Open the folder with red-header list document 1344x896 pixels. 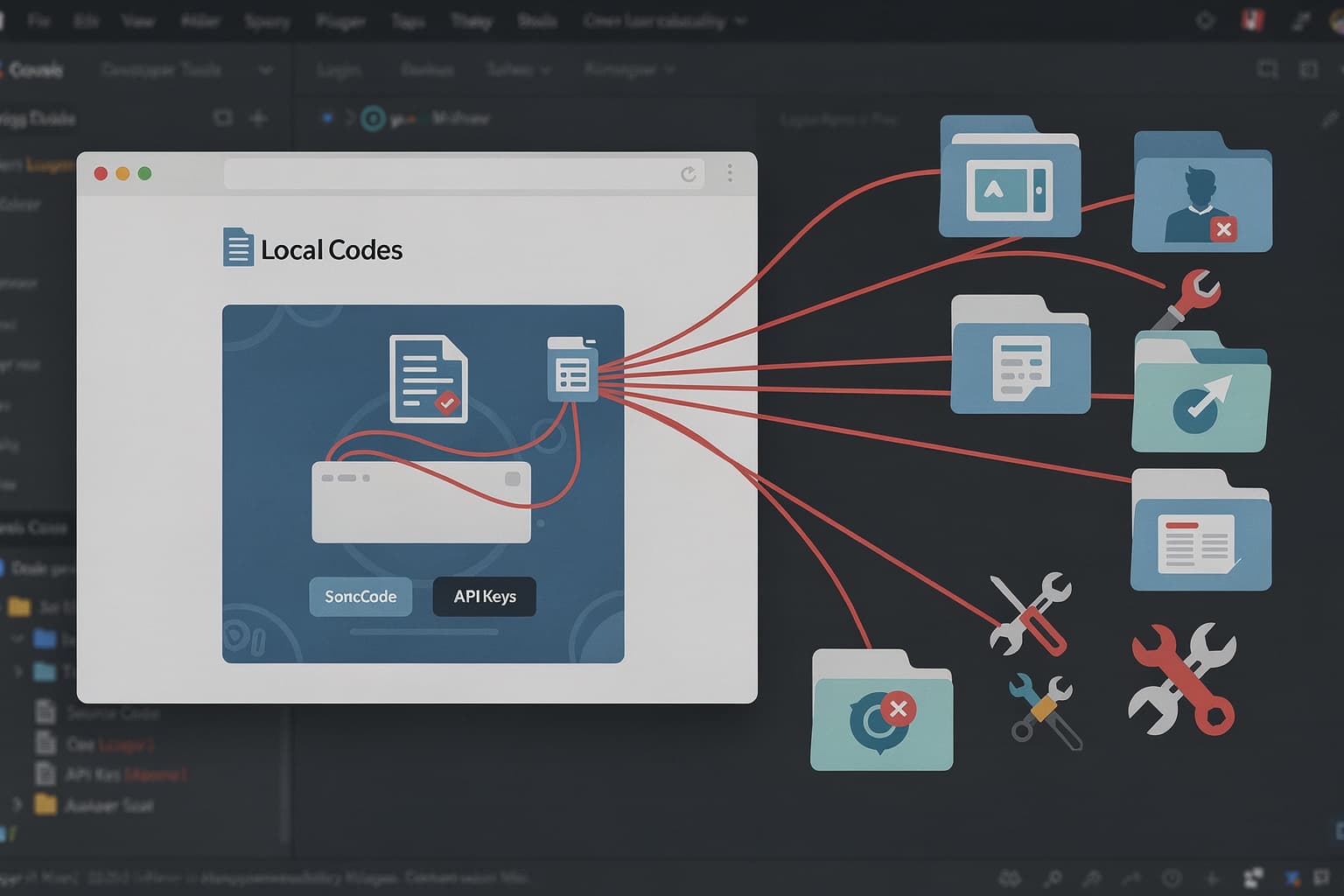tap(1200, 530)
